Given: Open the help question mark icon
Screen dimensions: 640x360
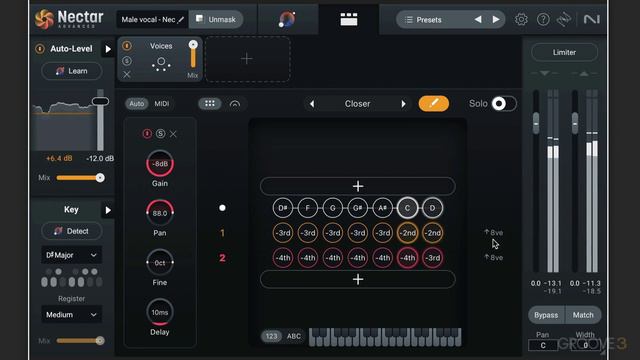Looking at the screenshot, I should [x=543, y=19].
